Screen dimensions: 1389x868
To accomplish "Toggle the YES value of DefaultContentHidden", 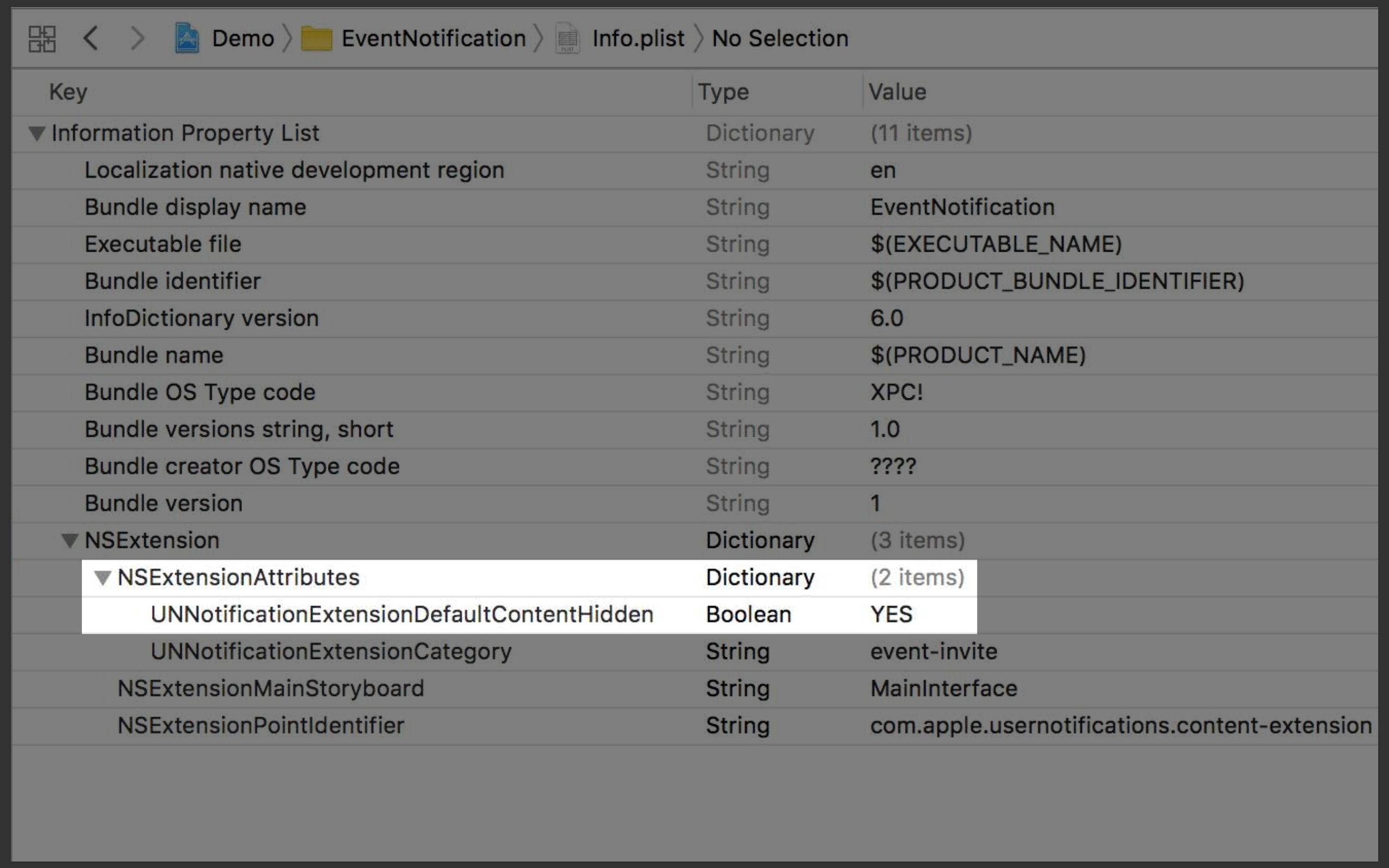I will tap(891, 614).
